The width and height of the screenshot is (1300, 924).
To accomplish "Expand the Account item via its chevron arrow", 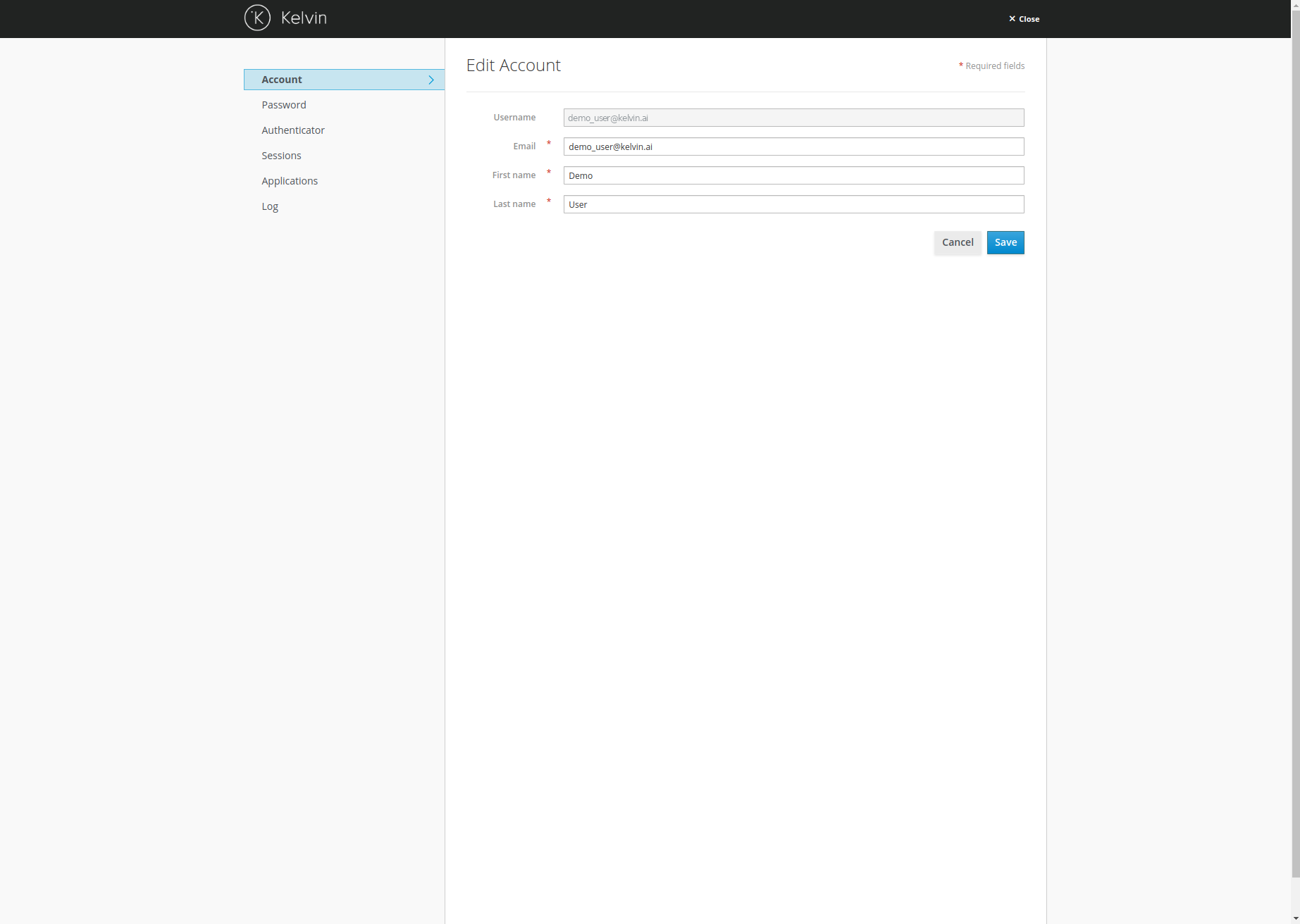I will (431, 80).
